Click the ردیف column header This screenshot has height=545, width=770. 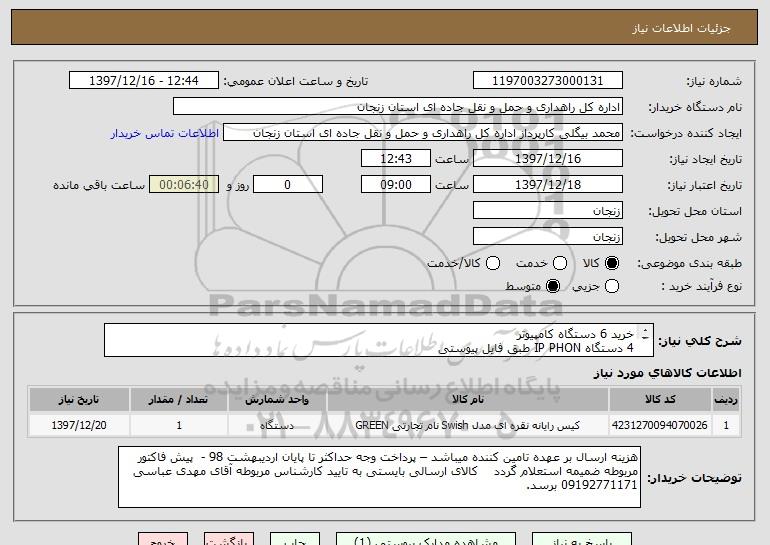tap(726, 399)
